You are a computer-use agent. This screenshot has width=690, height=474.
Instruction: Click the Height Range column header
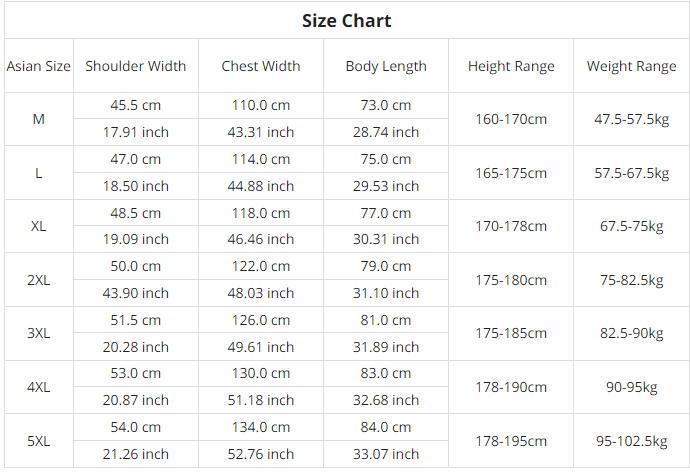click(x=511, y=66)
